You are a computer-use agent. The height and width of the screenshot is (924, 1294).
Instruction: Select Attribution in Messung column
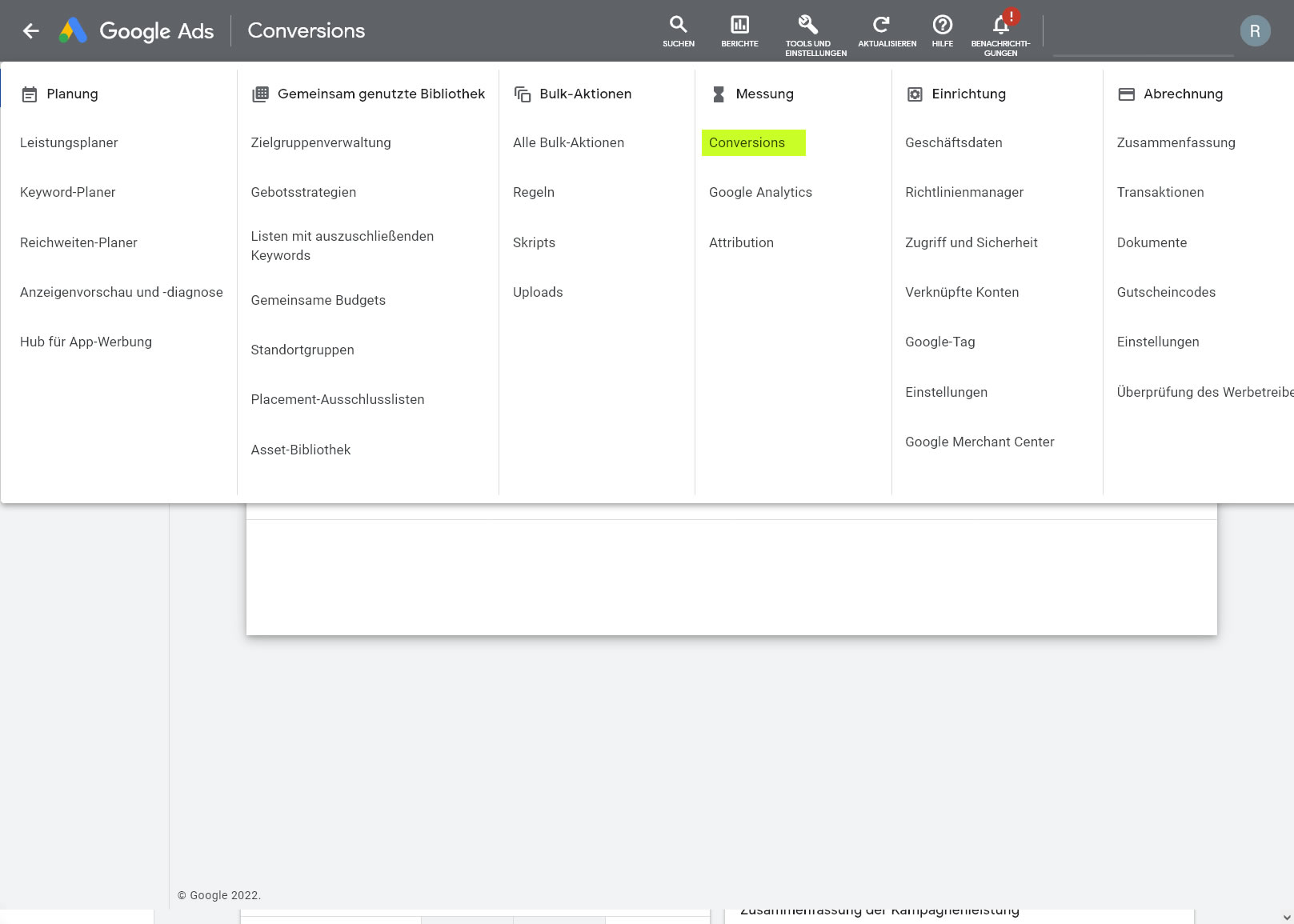(x=741, y=242)
